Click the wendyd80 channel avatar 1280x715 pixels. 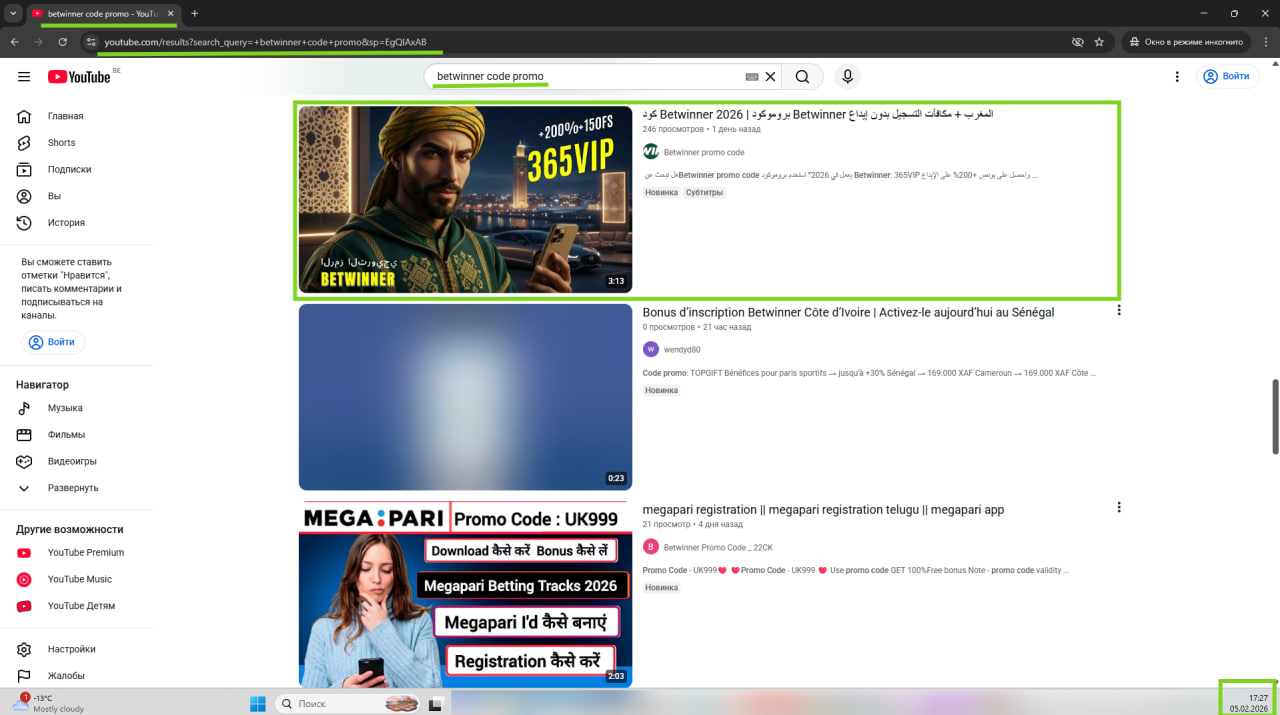(651, 349)
